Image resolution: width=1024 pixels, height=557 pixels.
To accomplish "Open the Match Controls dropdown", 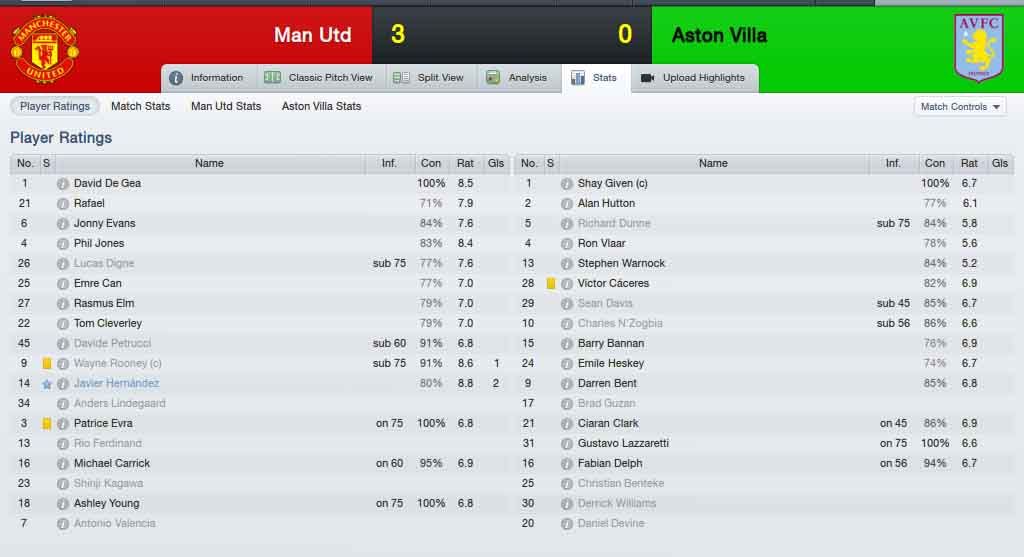I will [960, 106].
